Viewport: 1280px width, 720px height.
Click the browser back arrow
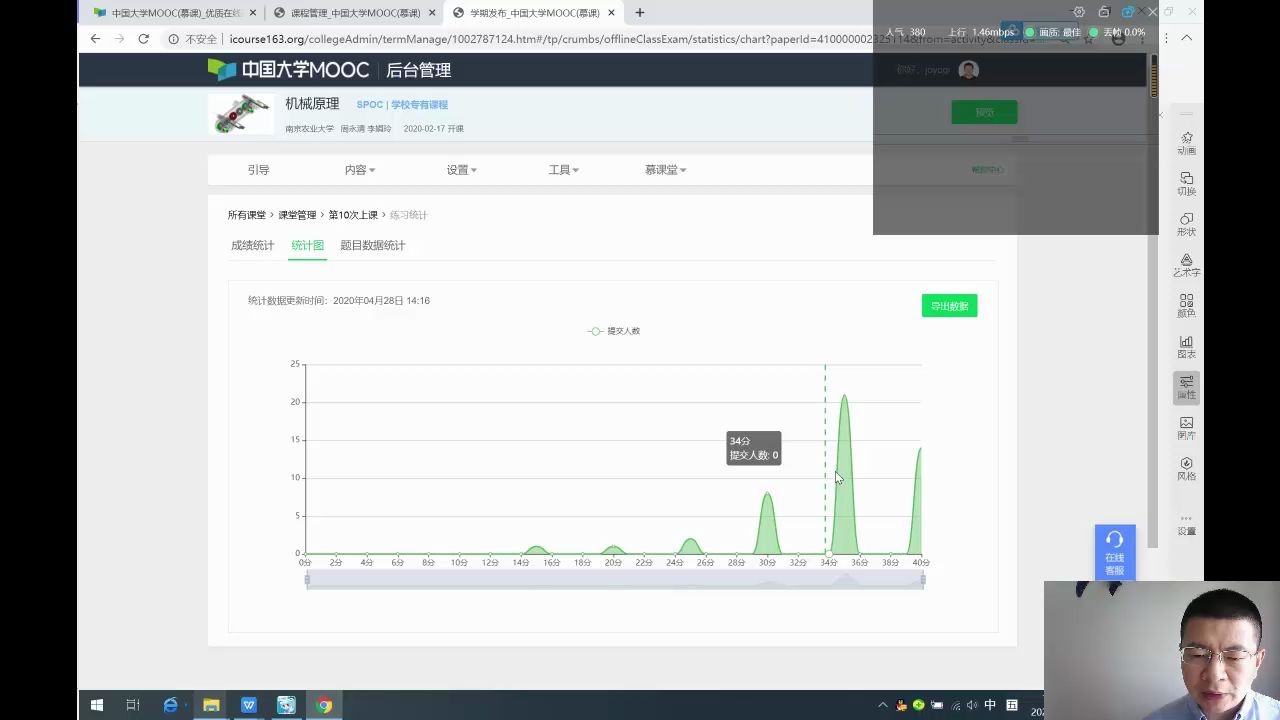click(x=95, y=38)
